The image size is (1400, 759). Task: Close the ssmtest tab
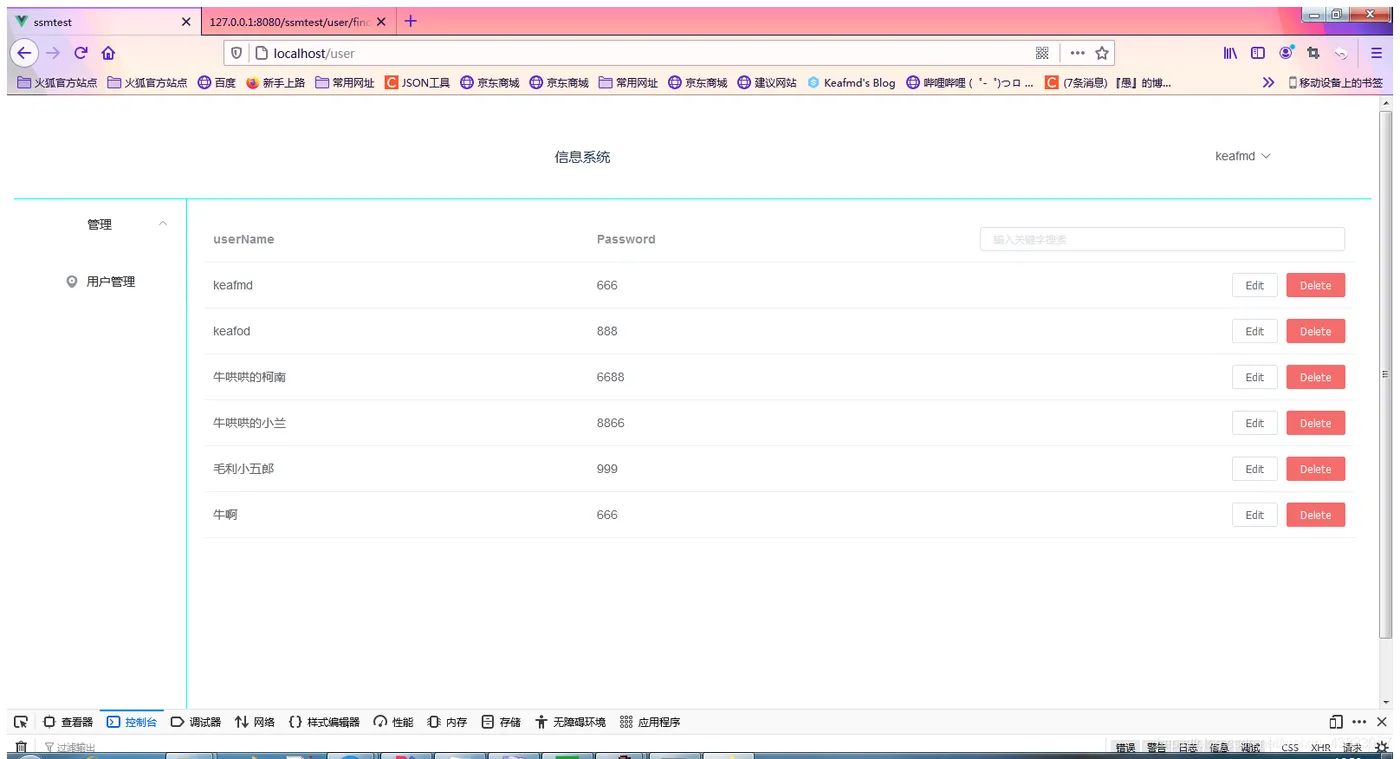(186, 22)
